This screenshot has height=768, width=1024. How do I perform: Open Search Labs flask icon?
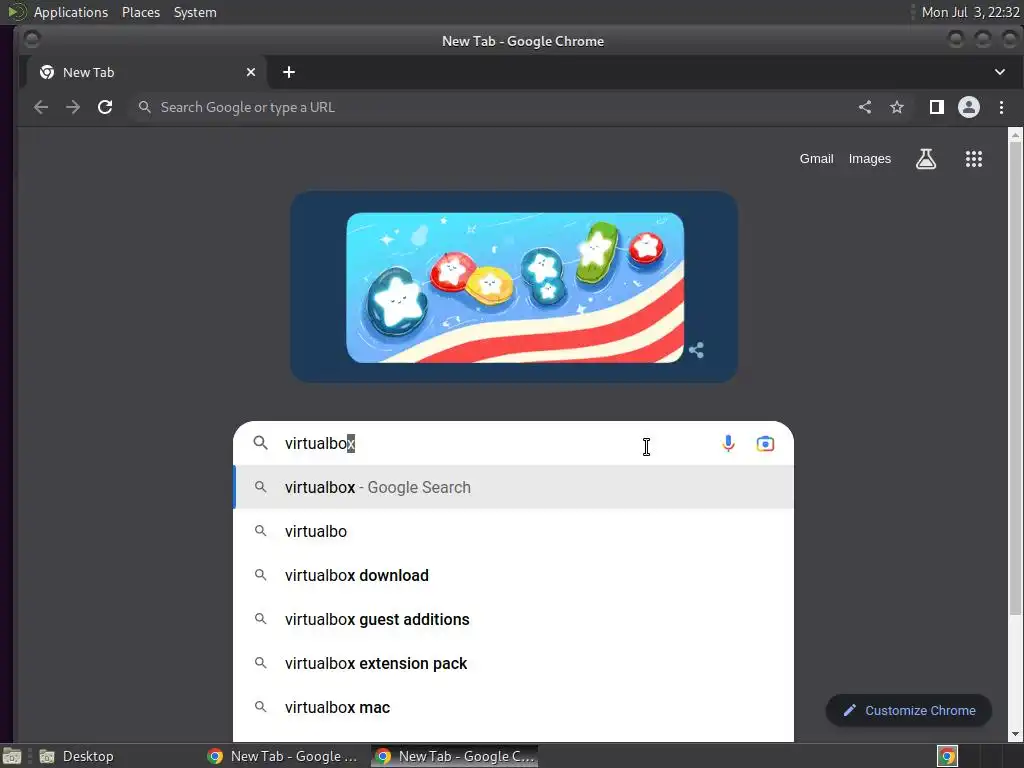(925, 159)
